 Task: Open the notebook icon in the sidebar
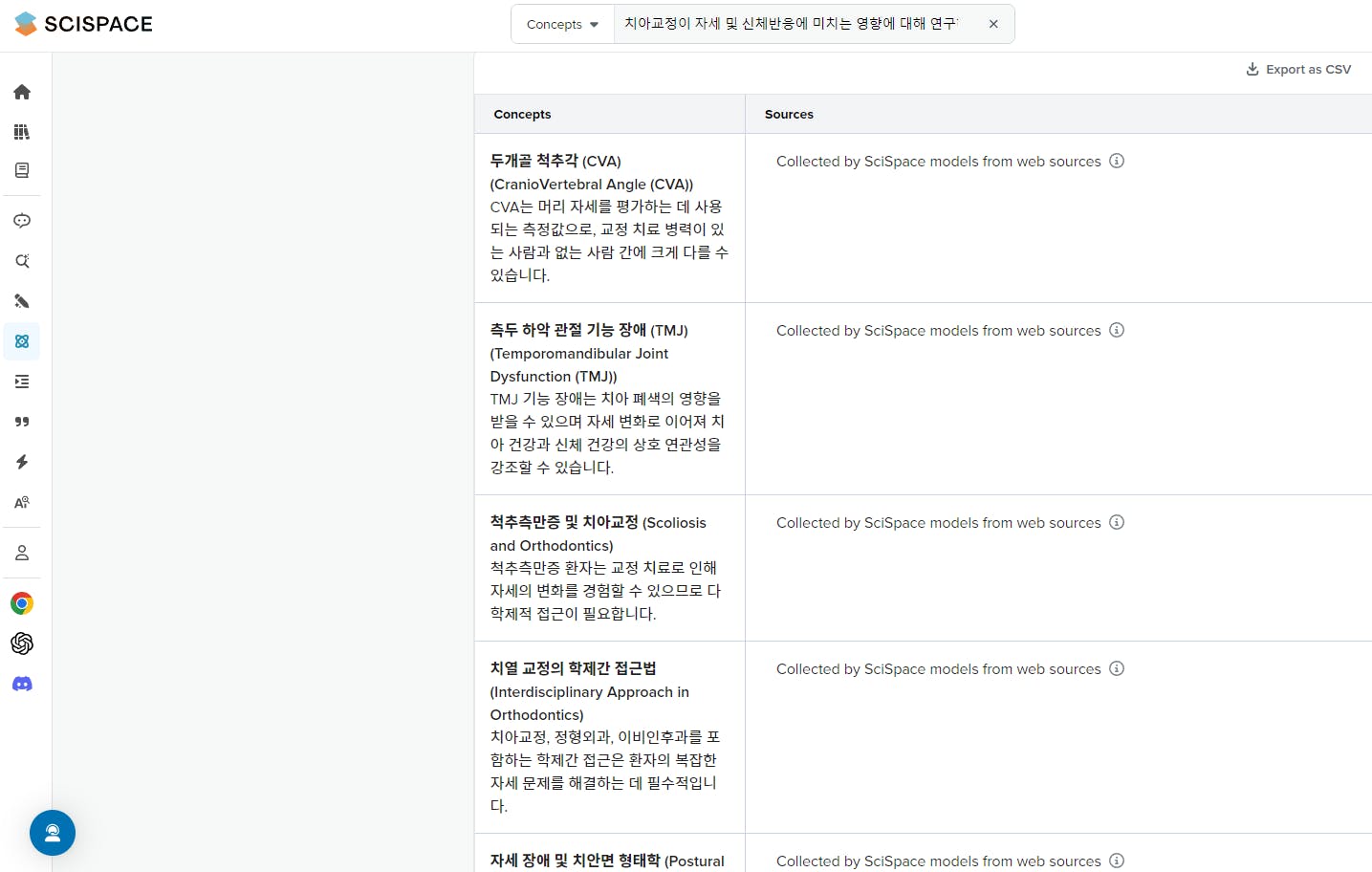click(x=22, y=170)
